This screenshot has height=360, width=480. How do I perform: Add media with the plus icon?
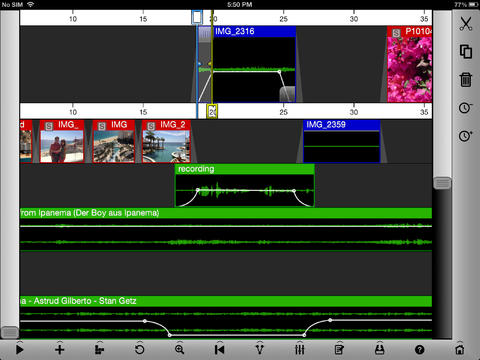60,350
